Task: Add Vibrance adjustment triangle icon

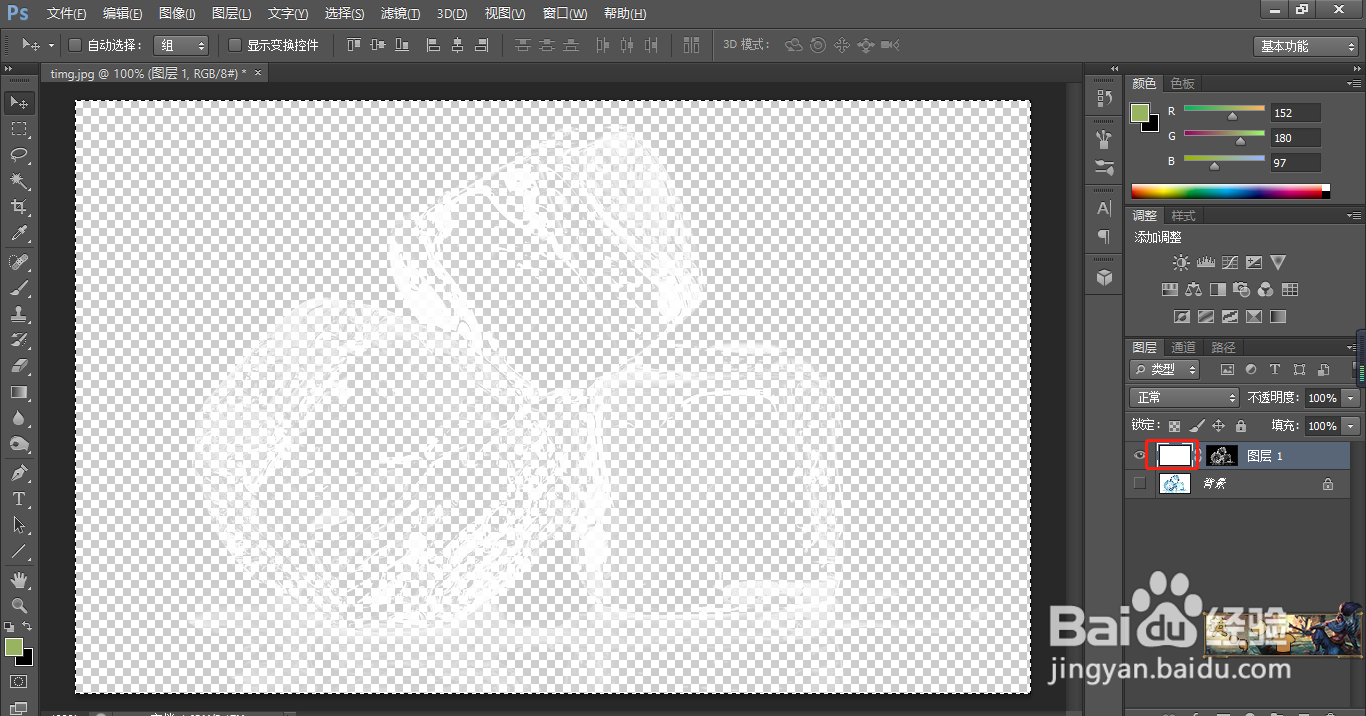Action: (1278, 263)
